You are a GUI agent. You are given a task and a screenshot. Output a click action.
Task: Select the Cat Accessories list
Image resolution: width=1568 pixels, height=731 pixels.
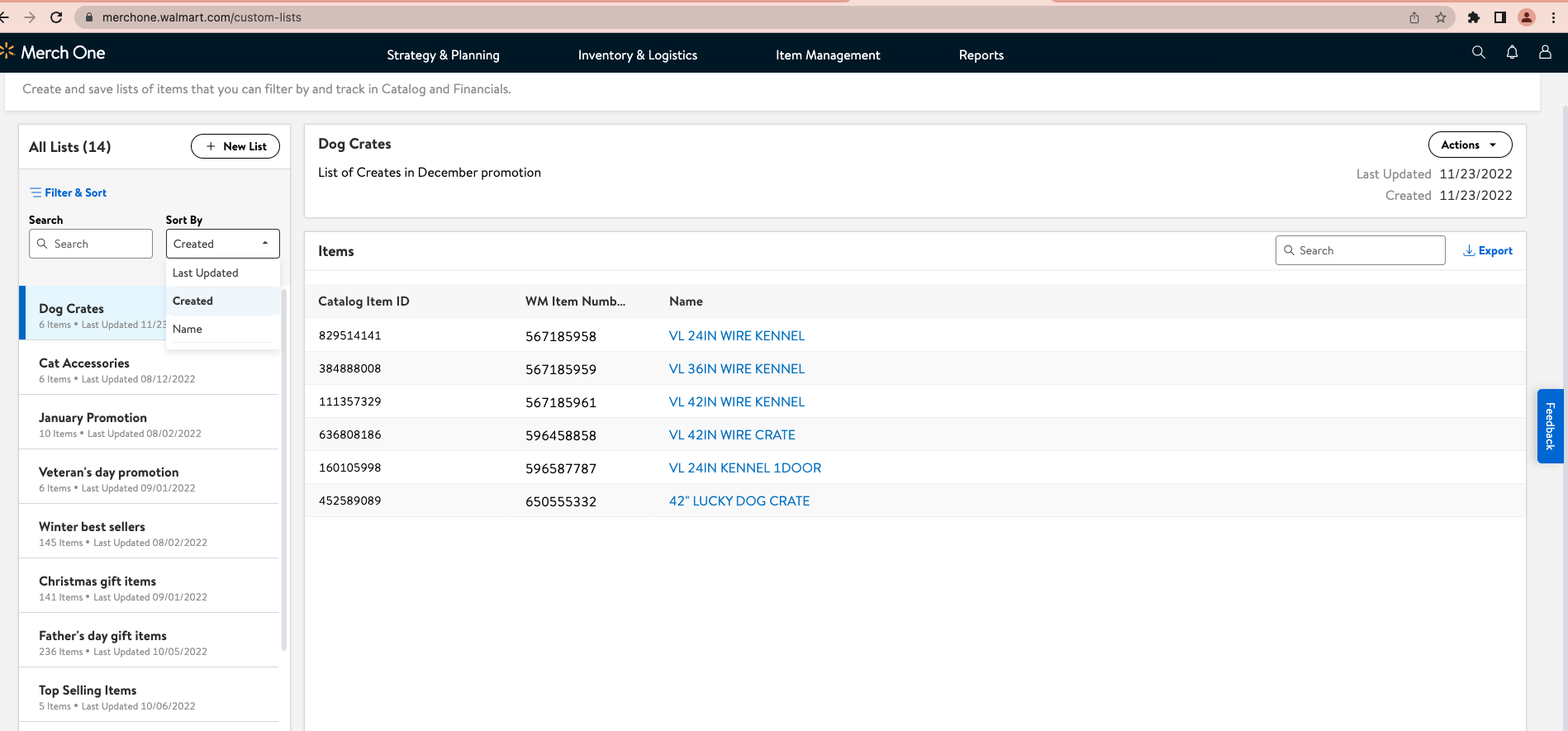tap(149, 368)
